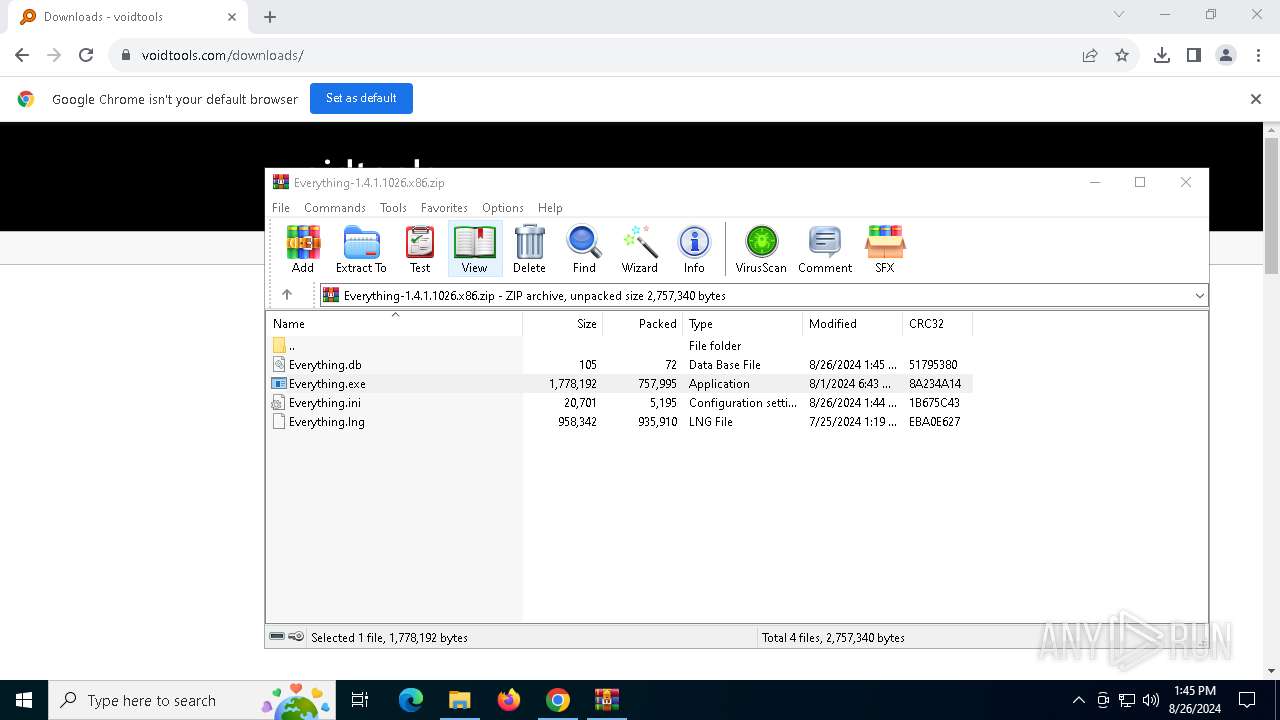Sort by CRC32 column header
Screen dimensions: 1280x720
[x=938, y=323]
